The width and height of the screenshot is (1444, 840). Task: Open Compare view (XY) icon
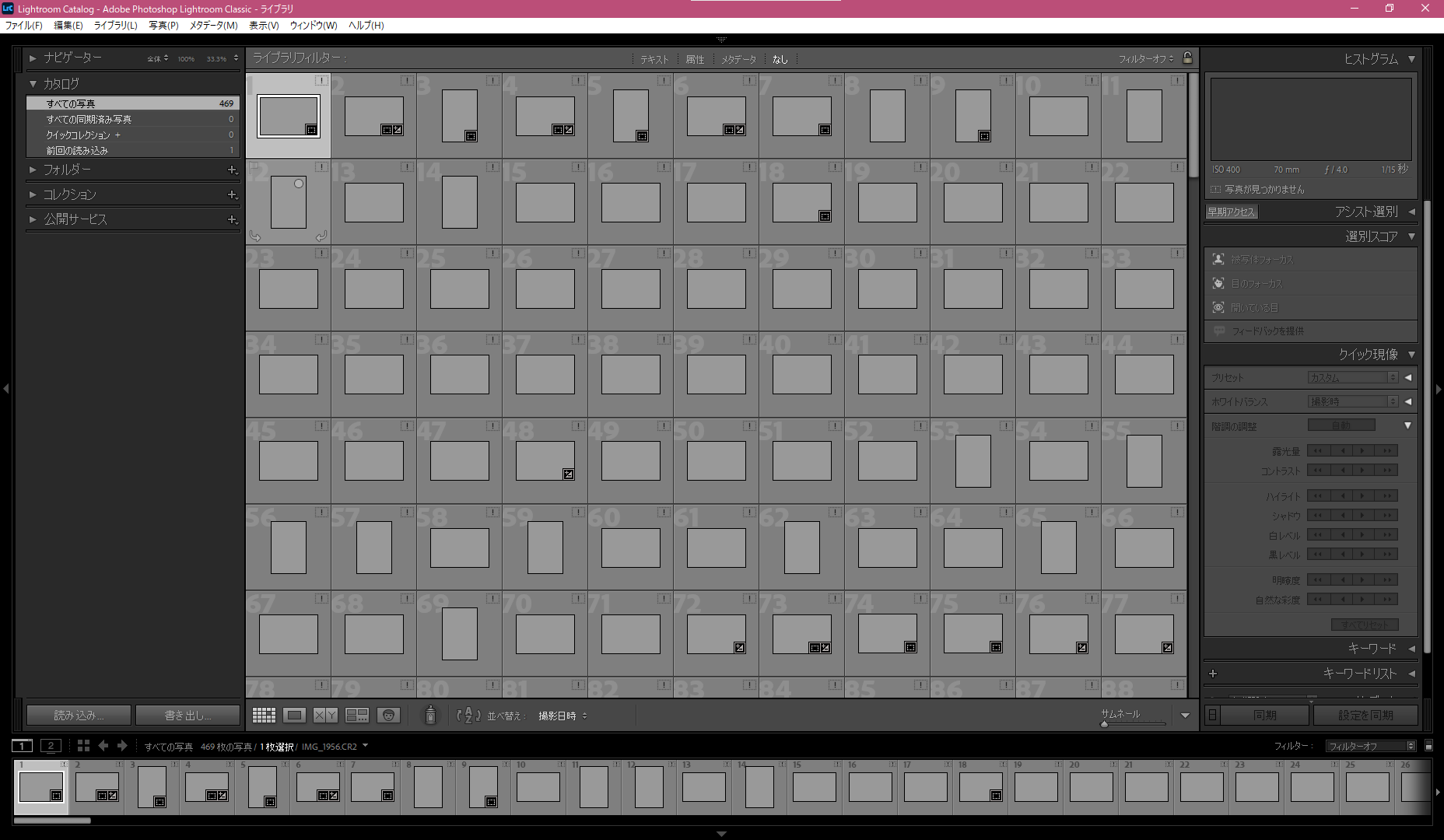pos(325,716)
